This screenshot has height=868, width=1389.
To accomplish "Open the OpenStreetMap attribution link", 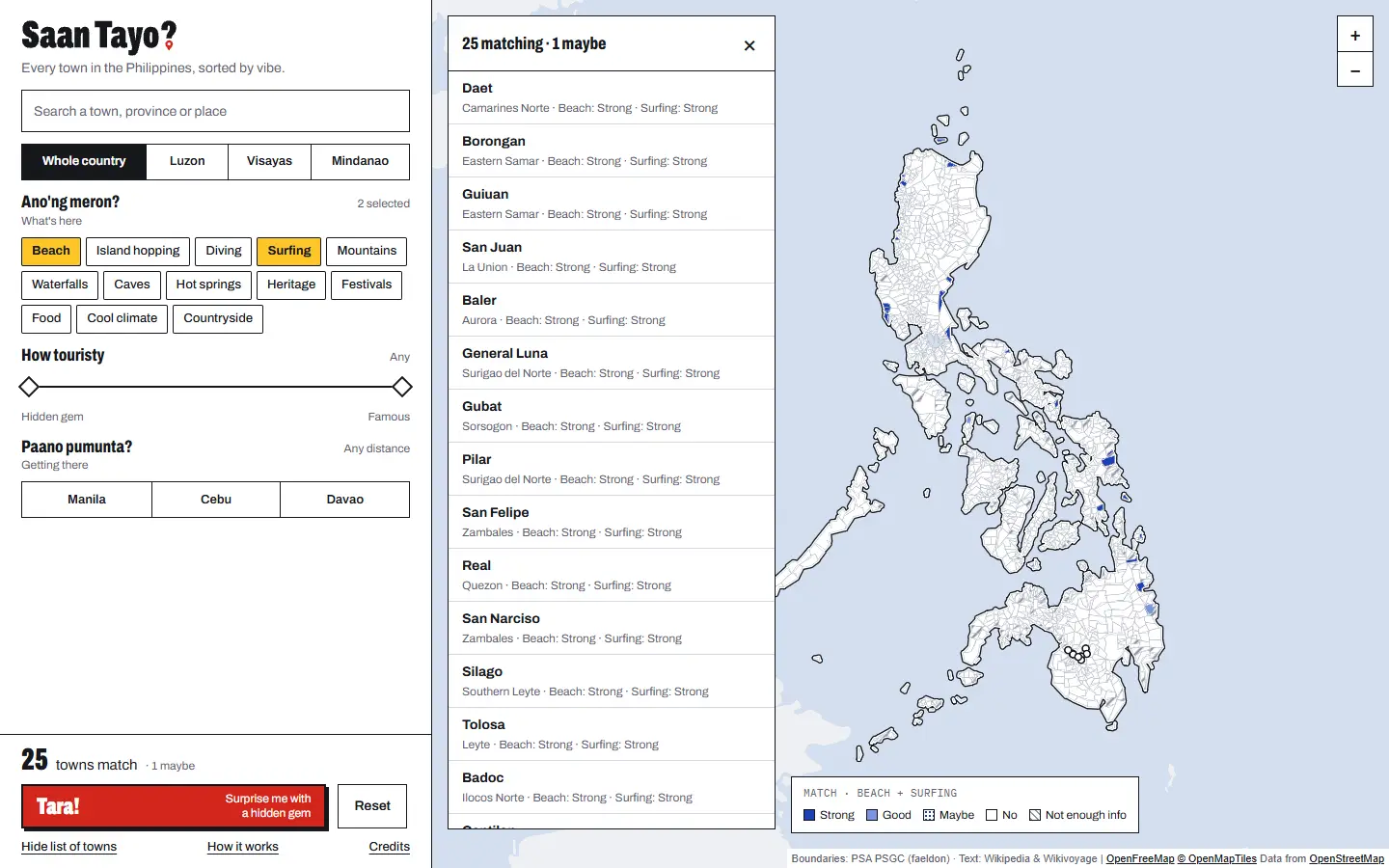I will tap(1347, 858).
